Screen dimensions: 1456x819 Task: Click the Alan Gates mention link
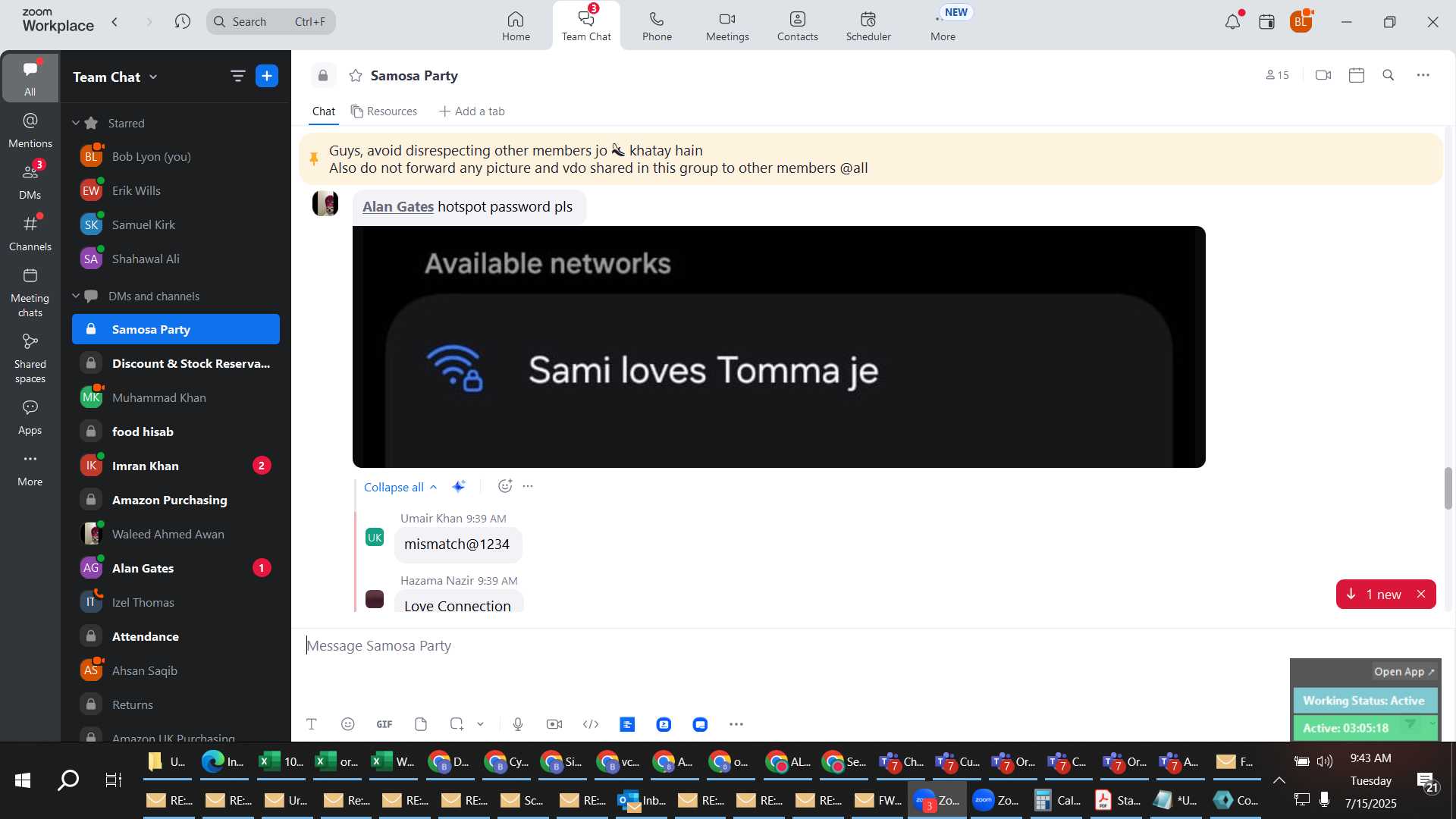coord(398,206)
